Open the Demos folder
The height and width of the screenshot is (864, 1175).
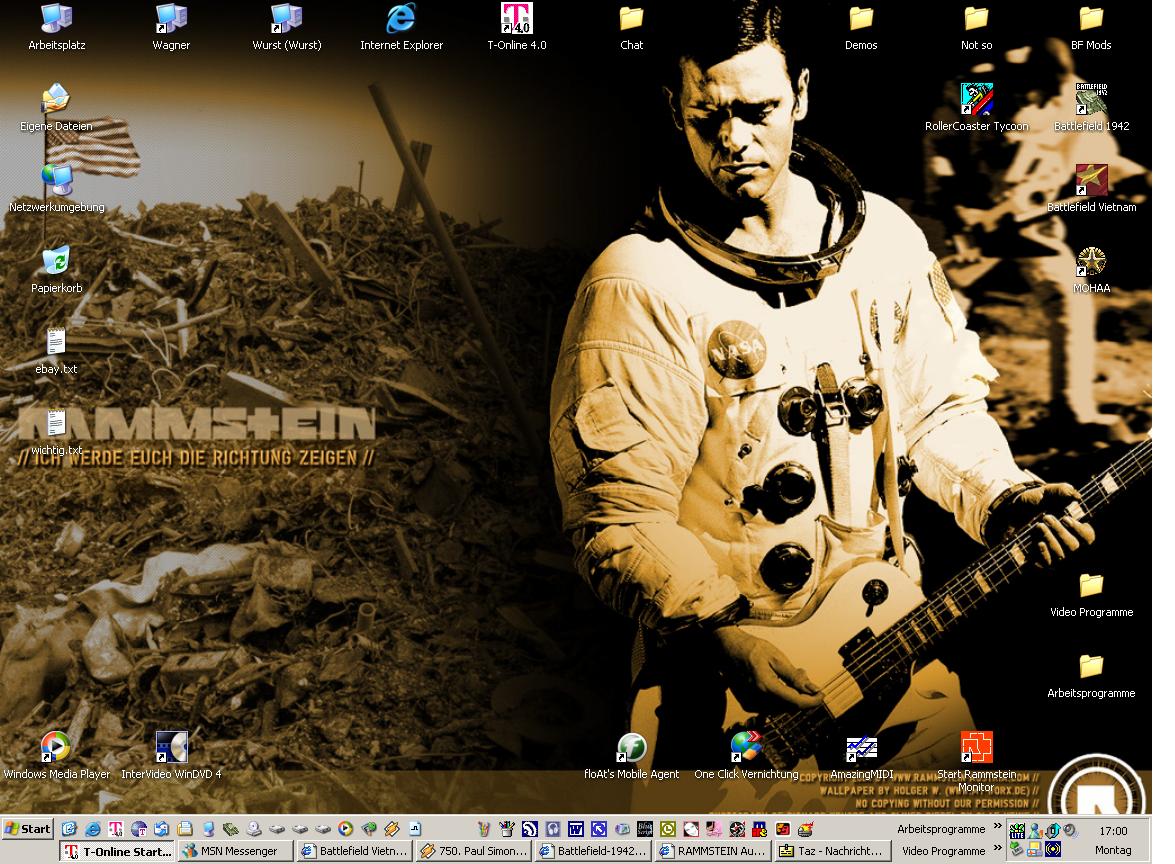point(861,27)
